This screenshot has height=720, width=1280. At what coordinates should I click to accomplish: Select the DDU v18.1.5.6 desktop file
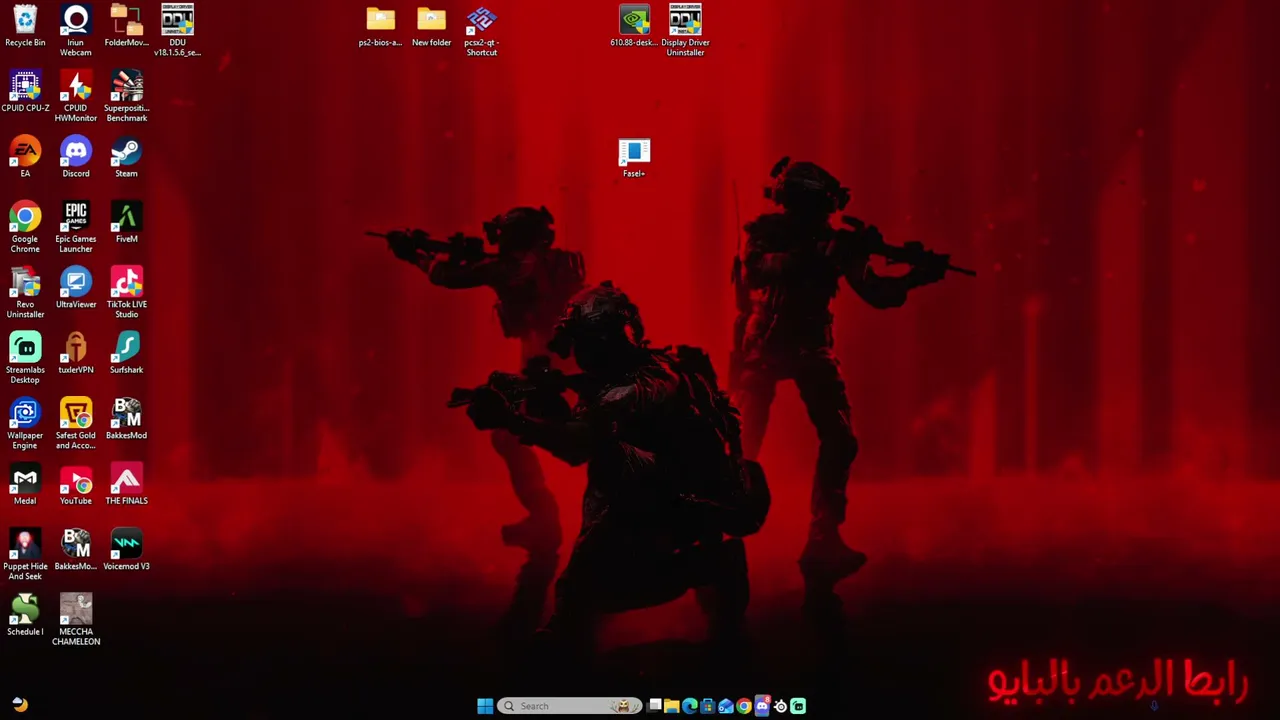click(x=177, y=31)
